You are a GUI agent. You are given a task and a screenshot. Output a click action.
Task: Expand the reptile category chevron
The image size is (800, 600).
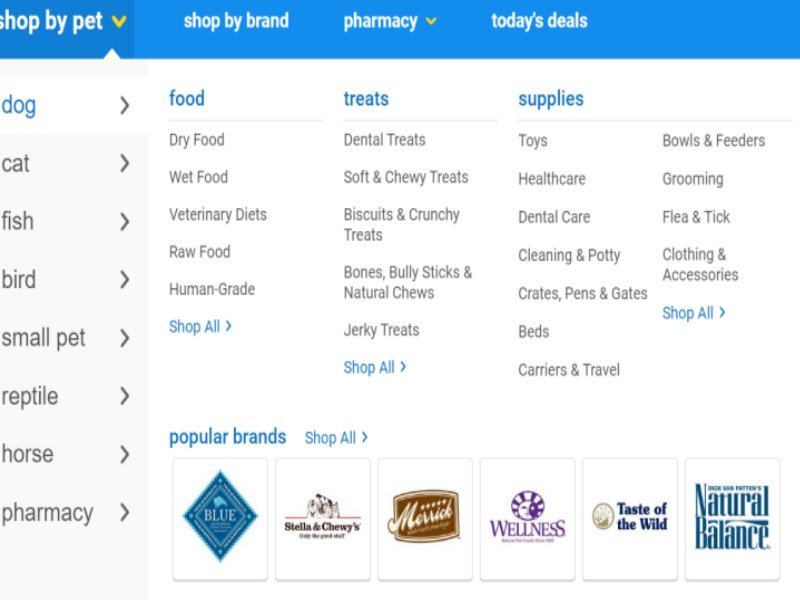(124, 396)
